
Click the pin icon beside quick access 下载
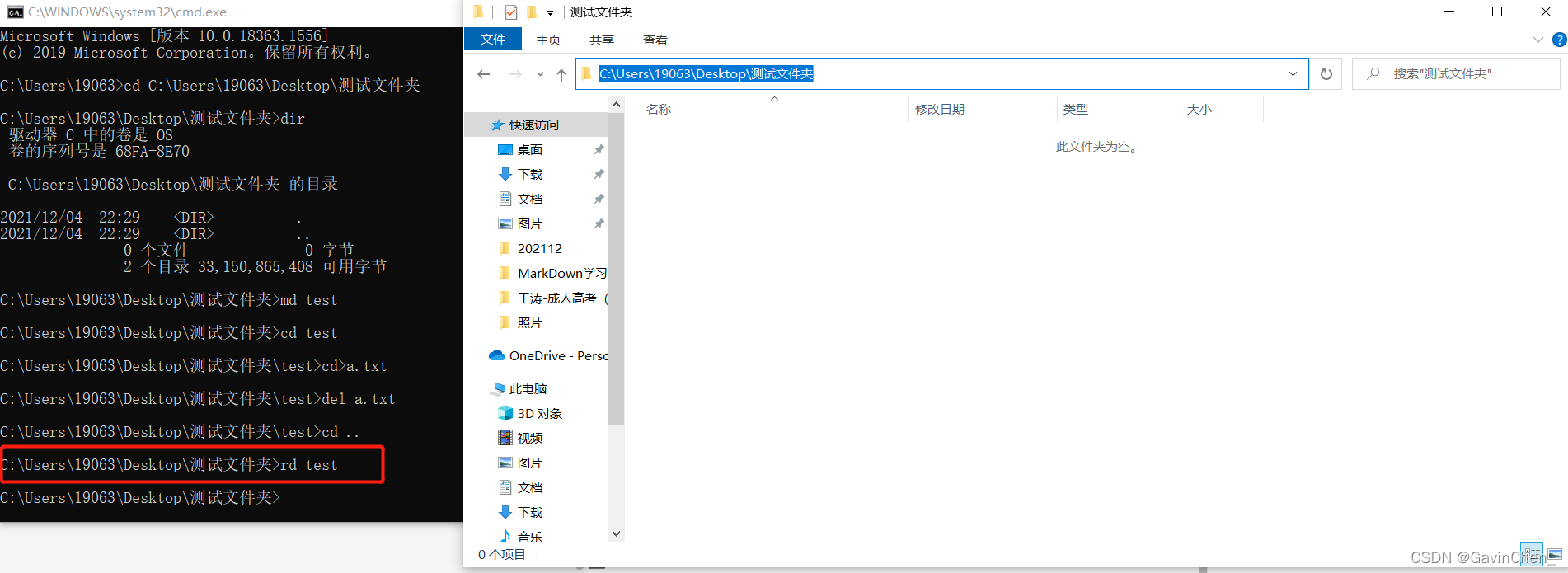click(x=599, y=174)
